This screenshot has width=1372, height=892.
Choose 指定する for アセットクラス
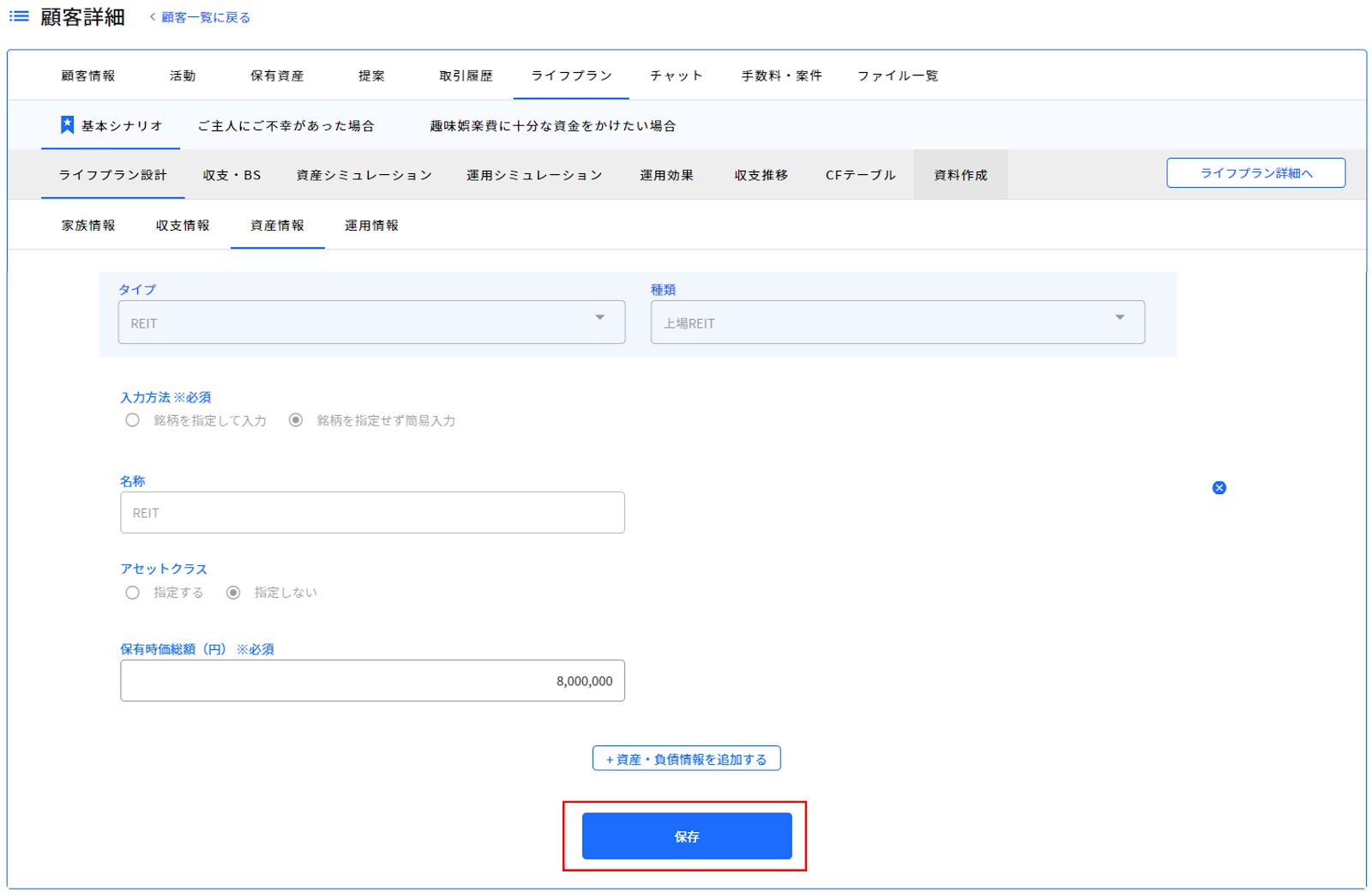click(132, 593)
